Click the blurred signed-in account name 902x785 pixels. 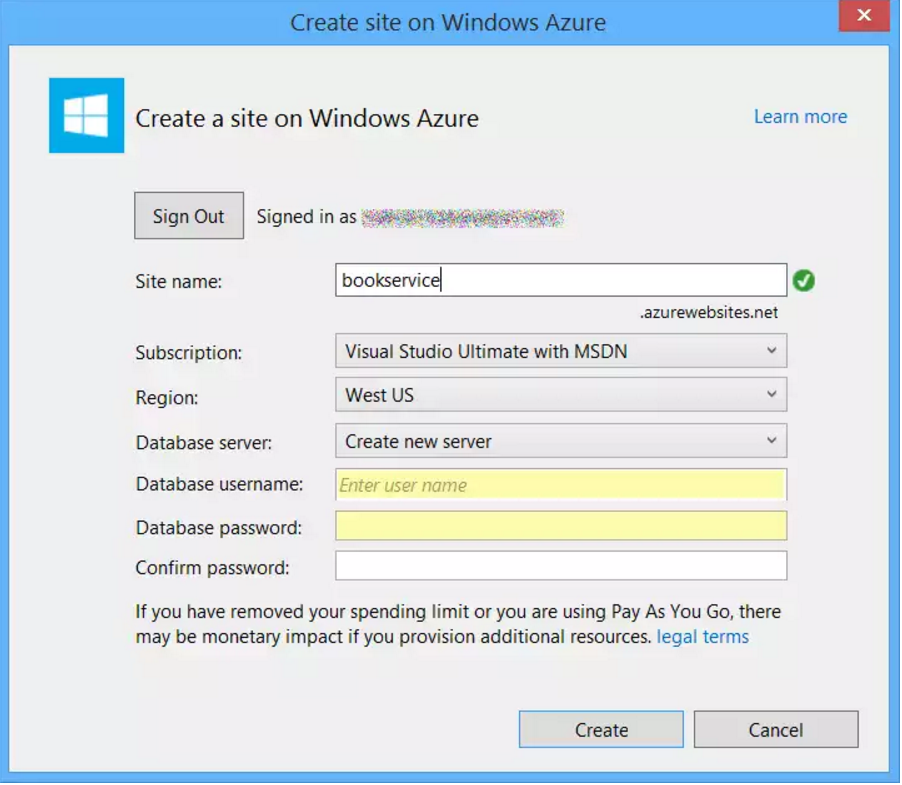tap(463, 218)
